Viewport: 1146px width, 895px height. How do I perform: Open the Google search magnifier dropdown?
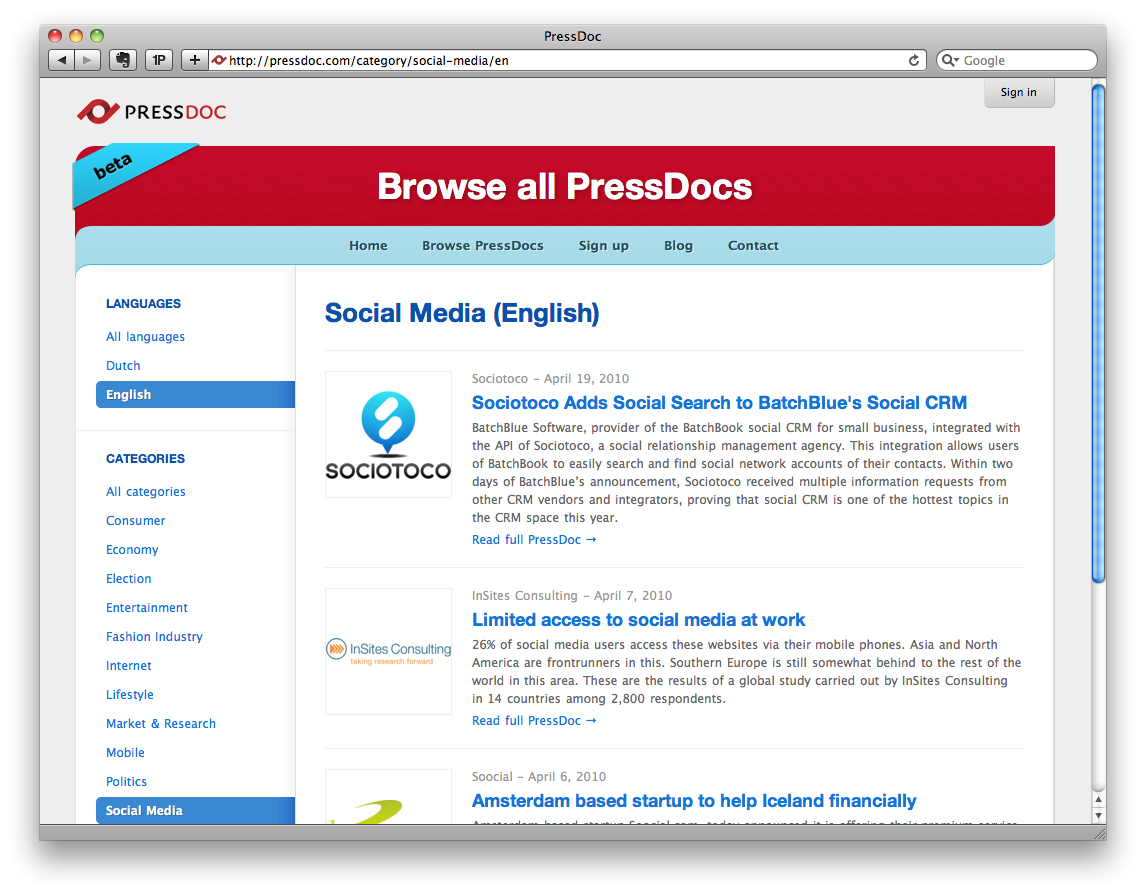point(950,61)
